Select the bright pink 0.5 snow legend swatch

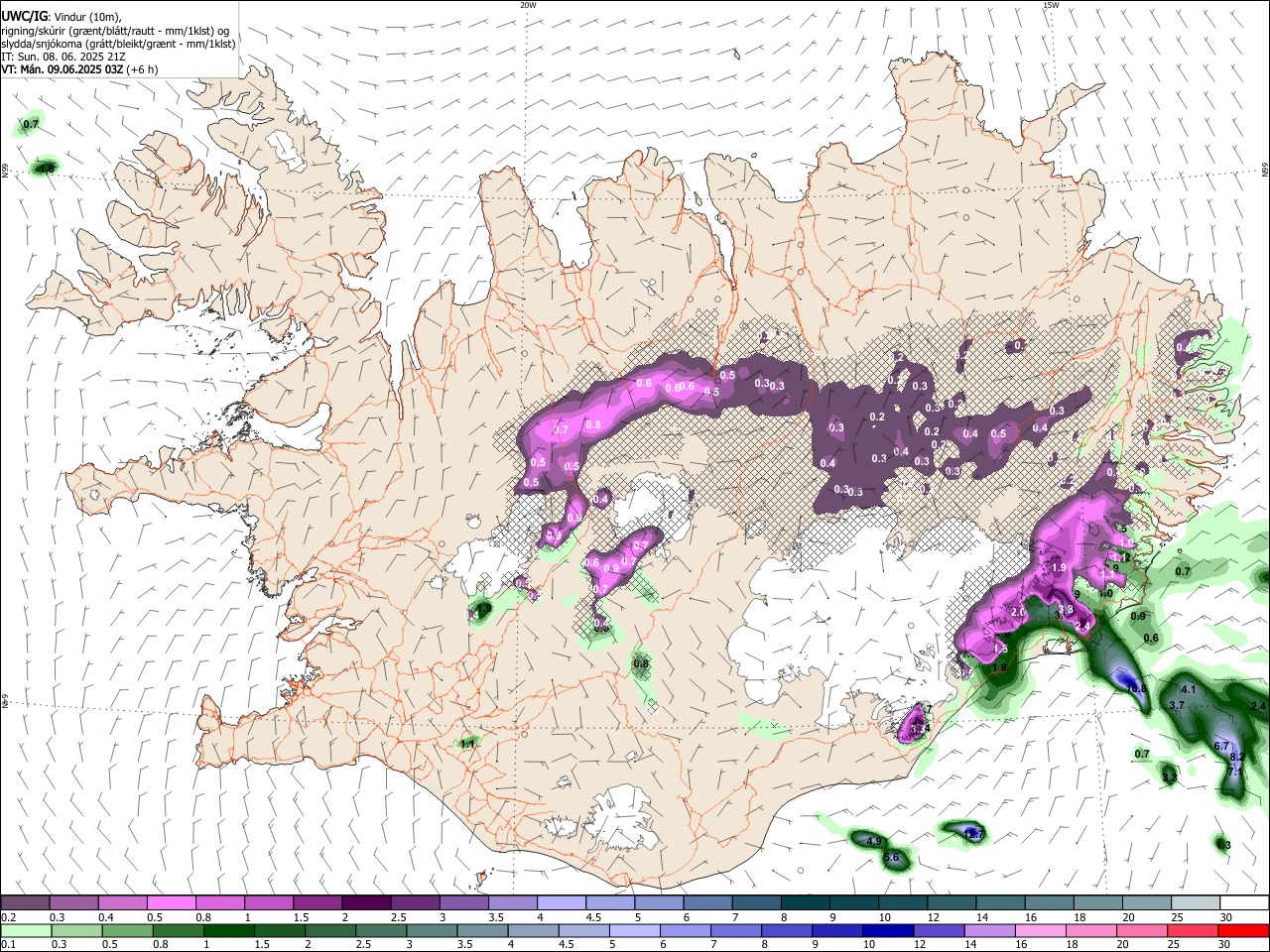click(x=171, y=902)
